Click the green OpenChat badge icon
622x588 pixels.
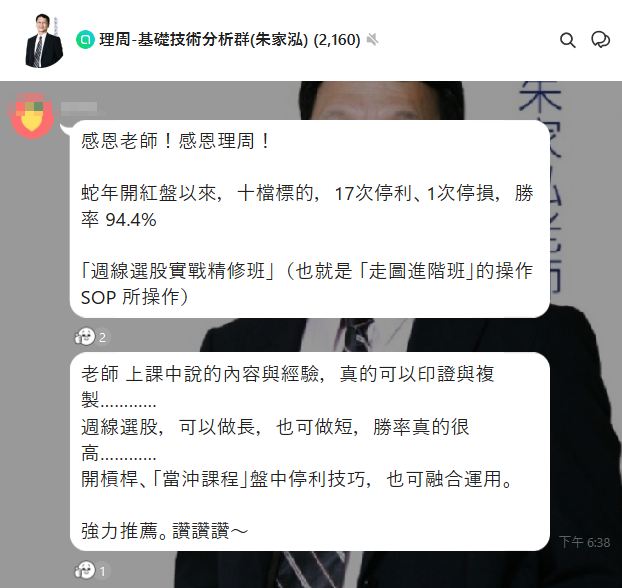click(85, 40)
